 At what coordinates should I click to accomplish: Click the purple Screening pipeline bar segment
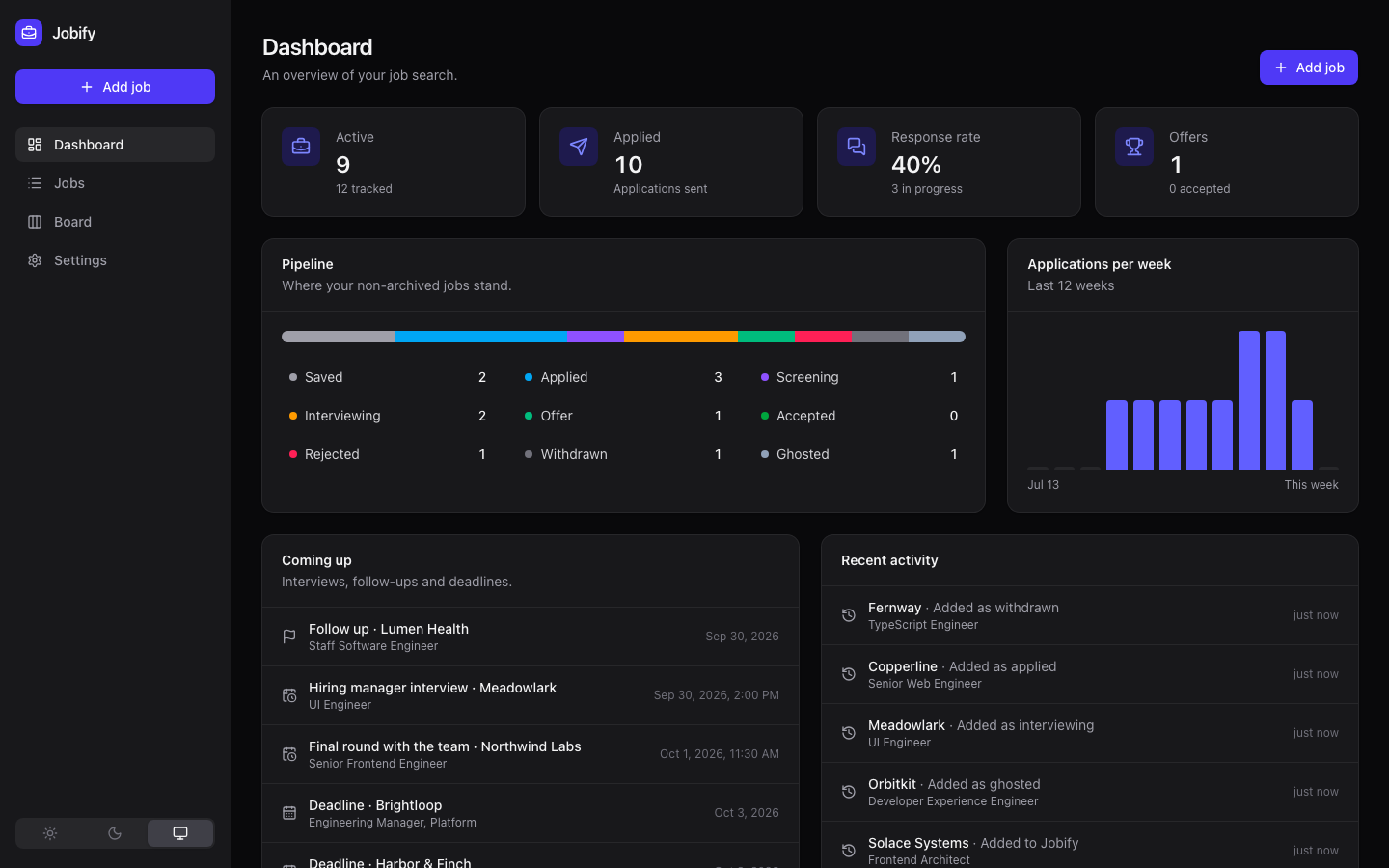pos(595,337)
